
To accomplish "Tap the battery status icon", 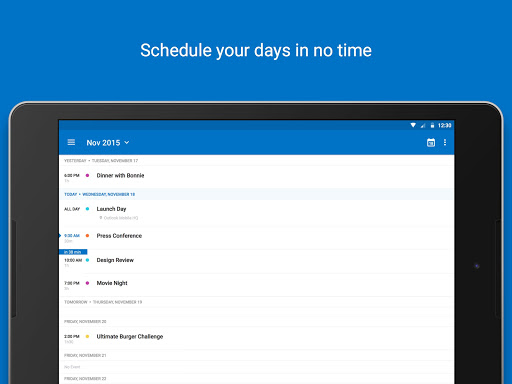I will coord(432,125).
